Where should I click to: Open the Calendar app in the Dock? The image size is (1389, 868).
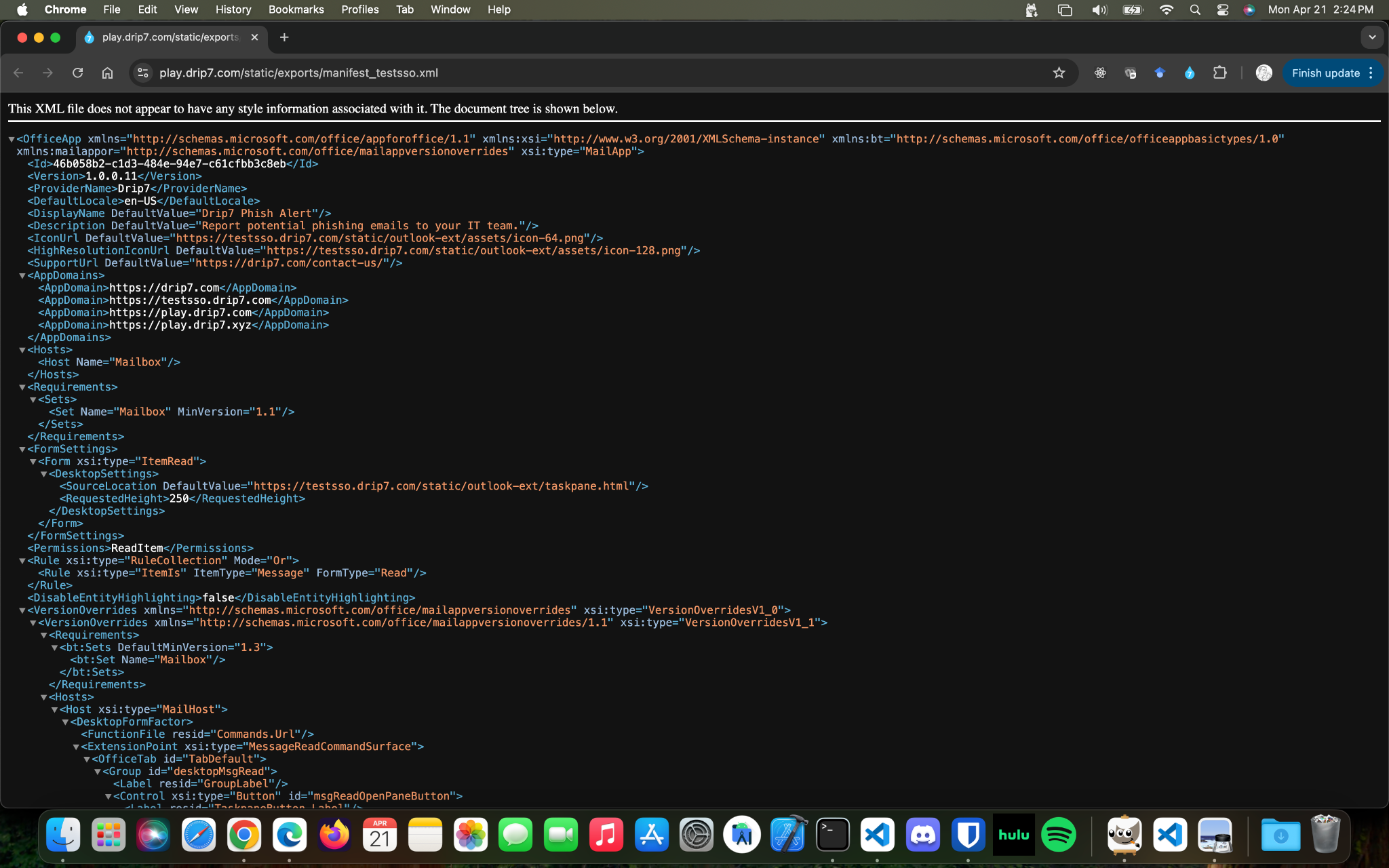point(380,835)
